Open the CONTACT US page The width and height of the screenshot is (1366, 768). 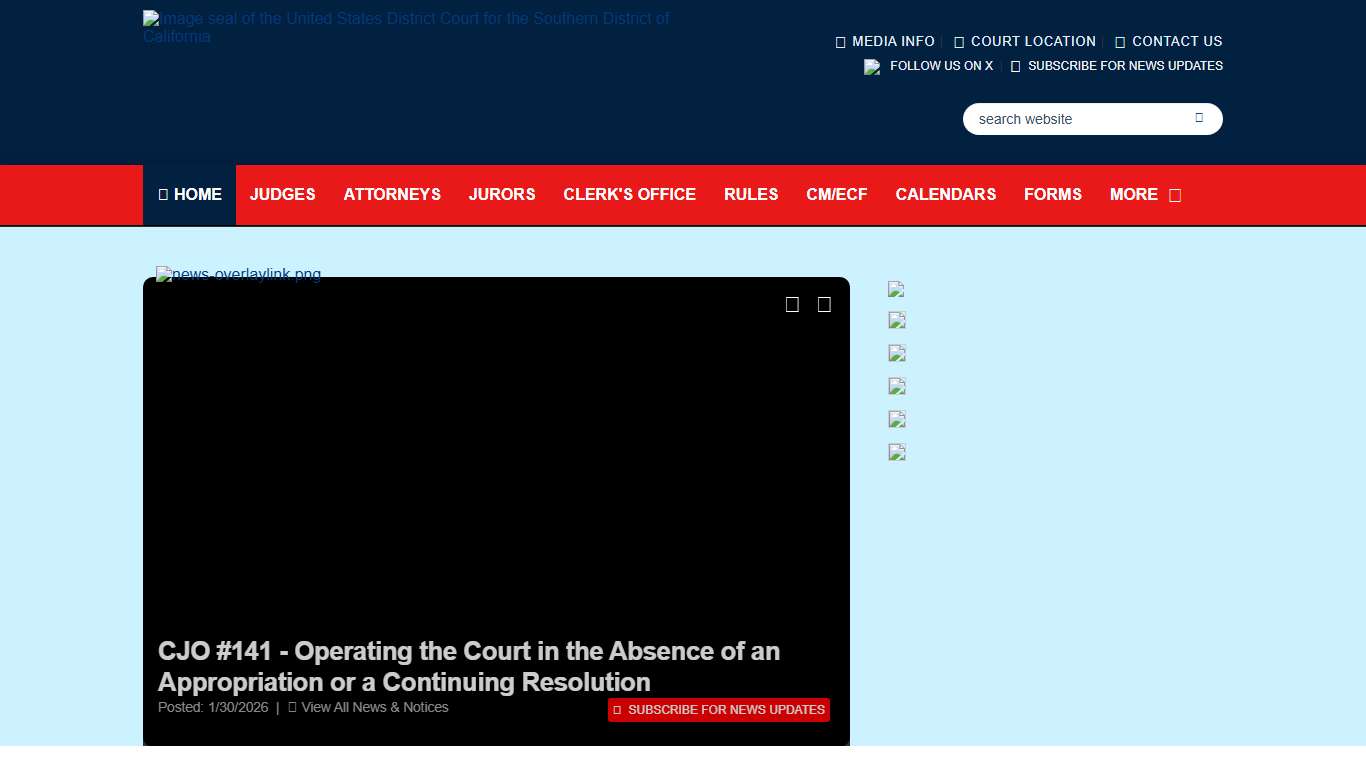(x=1169, y=41)
